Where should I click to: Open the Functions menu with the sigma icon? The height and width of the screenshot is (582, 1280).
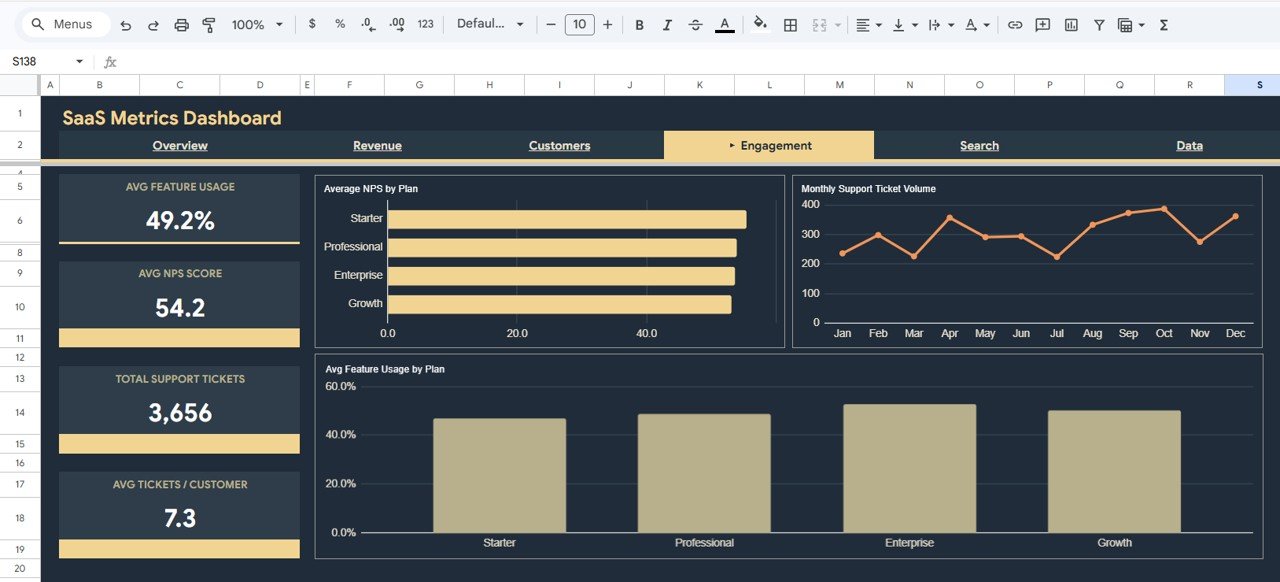(x=1163, y=24)
